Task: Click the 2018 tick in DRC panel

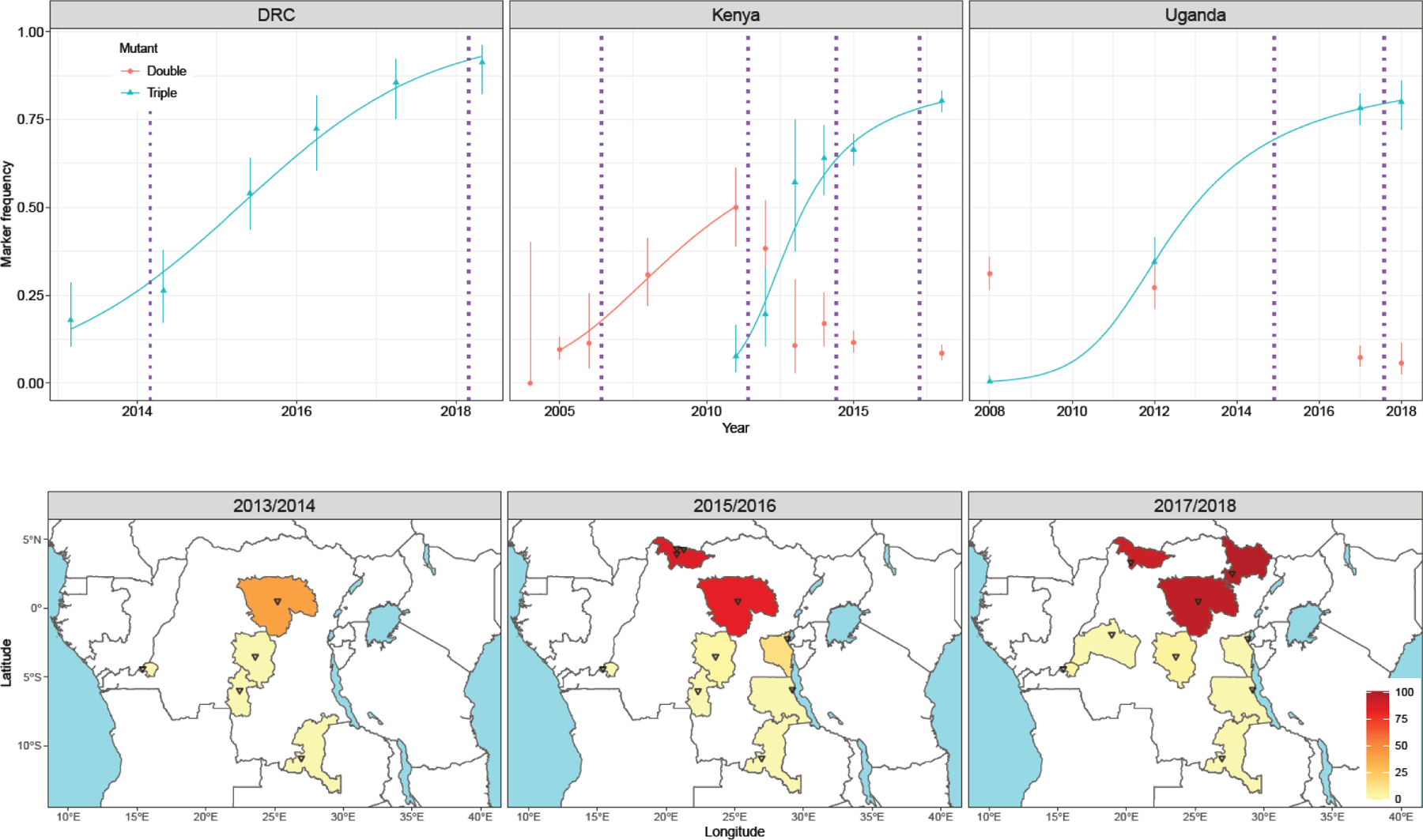Action: (455, 411)
